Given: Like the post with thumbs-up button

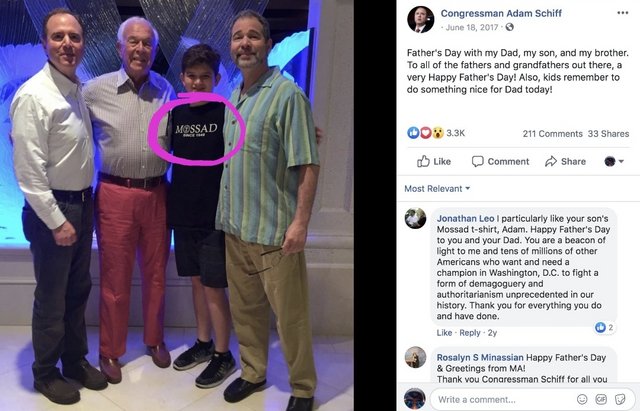Looking at the screenshot, I should [433, 162].
